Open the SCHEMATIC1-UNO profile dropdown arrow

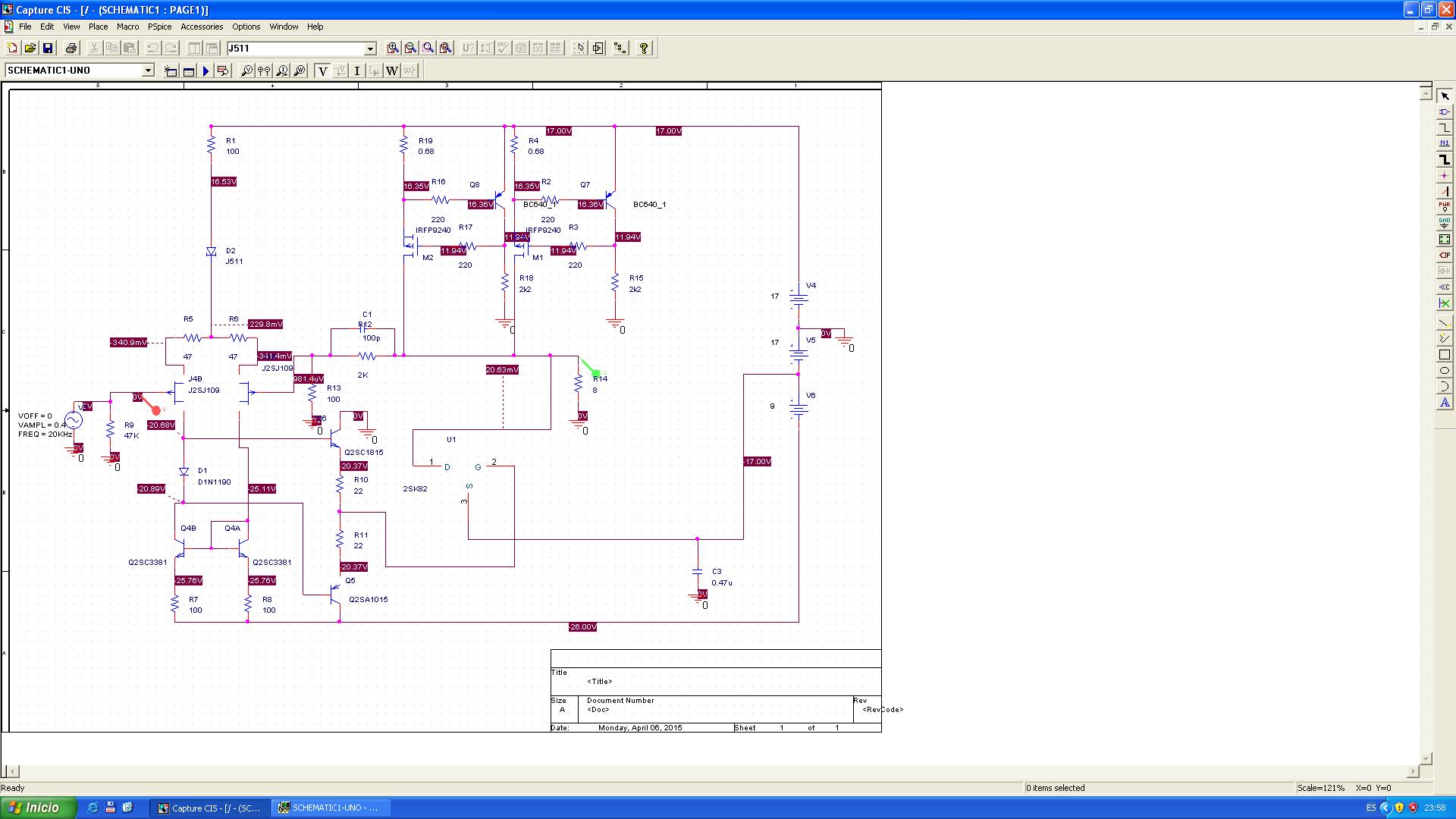coord(148,71)
